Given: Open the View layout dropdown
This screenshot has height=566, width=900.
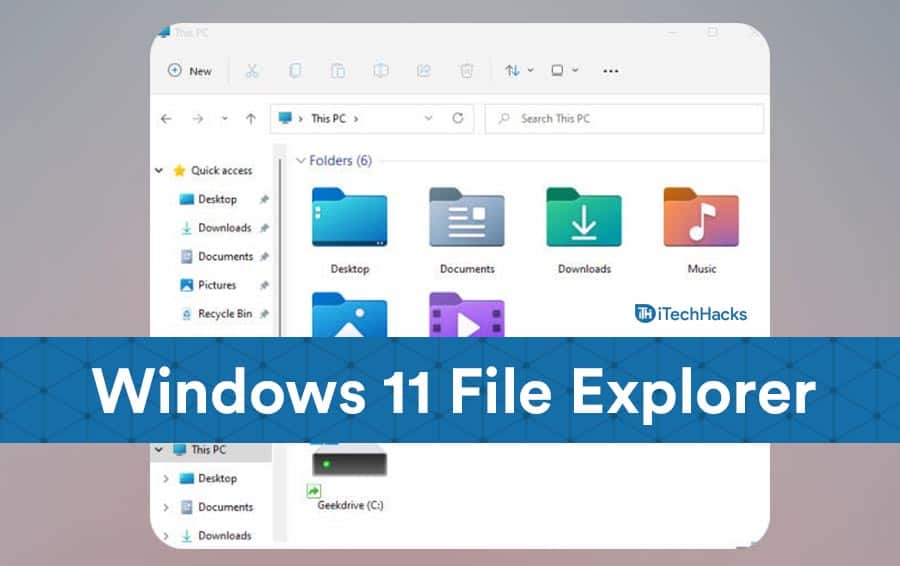Looking at the screenshot, I should [565, 71].
